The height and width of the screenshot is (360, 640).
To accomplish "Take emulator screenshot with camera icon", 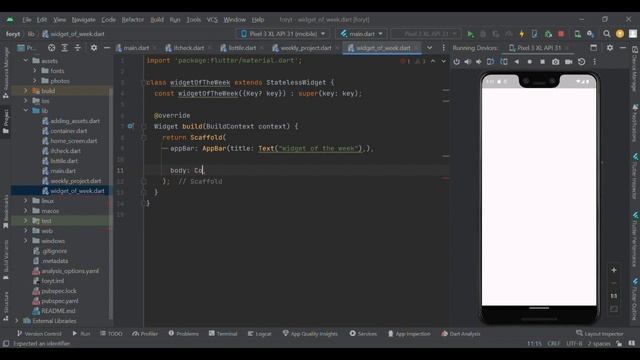I will tap(556, 62).
